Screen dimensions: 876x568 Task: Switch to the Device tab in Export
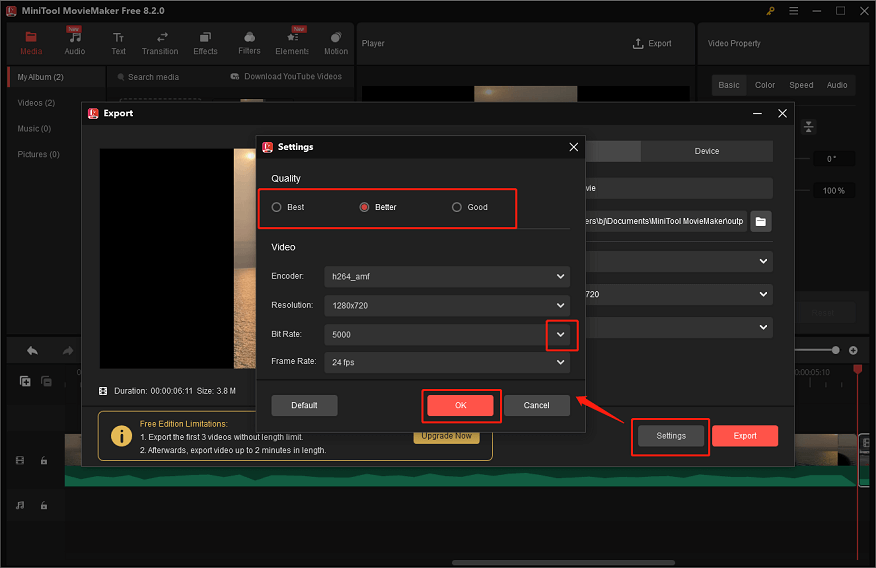click(x=707, y=151)
